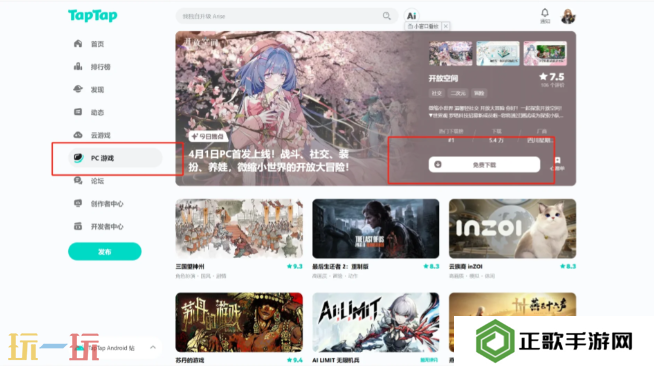
Task: Open the notification bell icon
Action: 545,13
